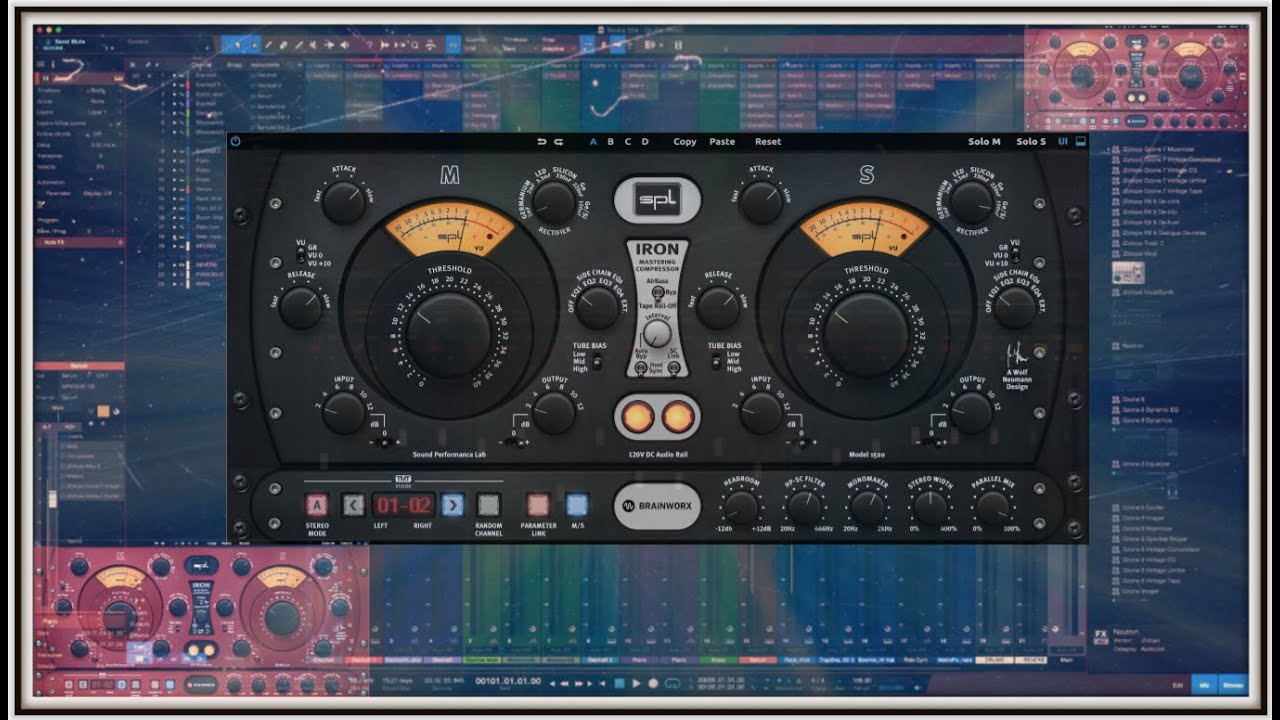
Task: Toggle the loop icon in DAW transport
Action: click(673, 683)
